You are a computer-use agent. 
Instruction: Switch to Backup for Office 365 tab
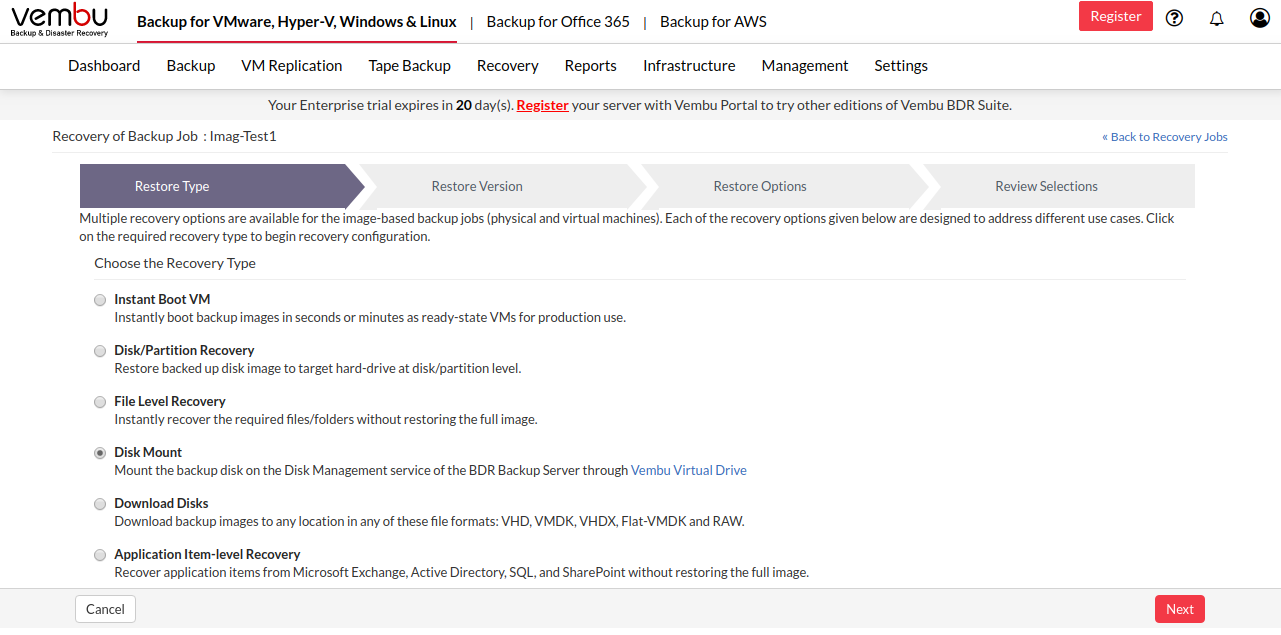558,21
